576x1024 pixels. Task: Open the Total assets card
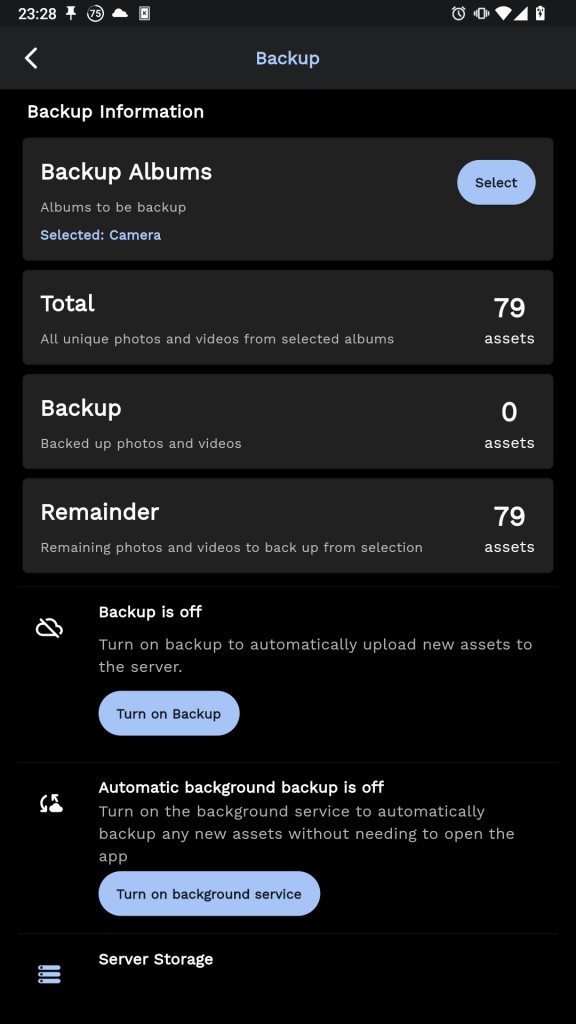point(288,317)
